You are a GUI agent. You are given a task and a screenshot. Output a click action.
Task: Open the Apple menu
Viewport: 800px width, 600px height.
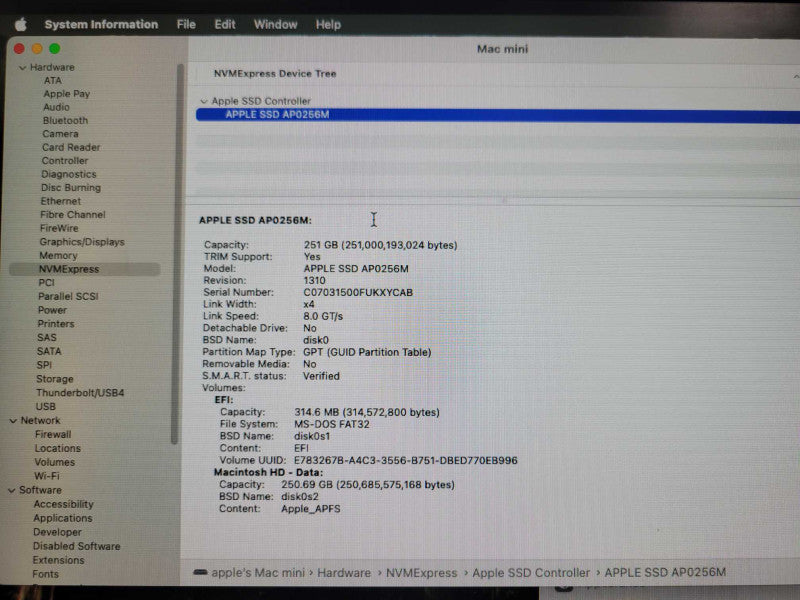[x=20, y=24]
